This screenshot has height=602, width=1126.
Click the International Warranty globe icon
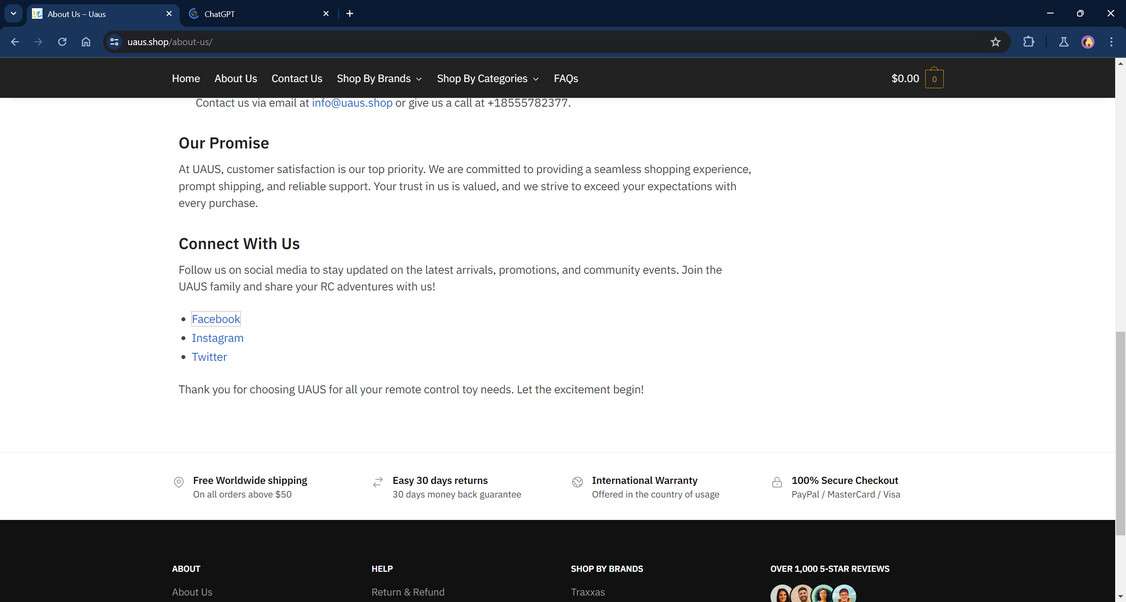click(x=576, y=481)
